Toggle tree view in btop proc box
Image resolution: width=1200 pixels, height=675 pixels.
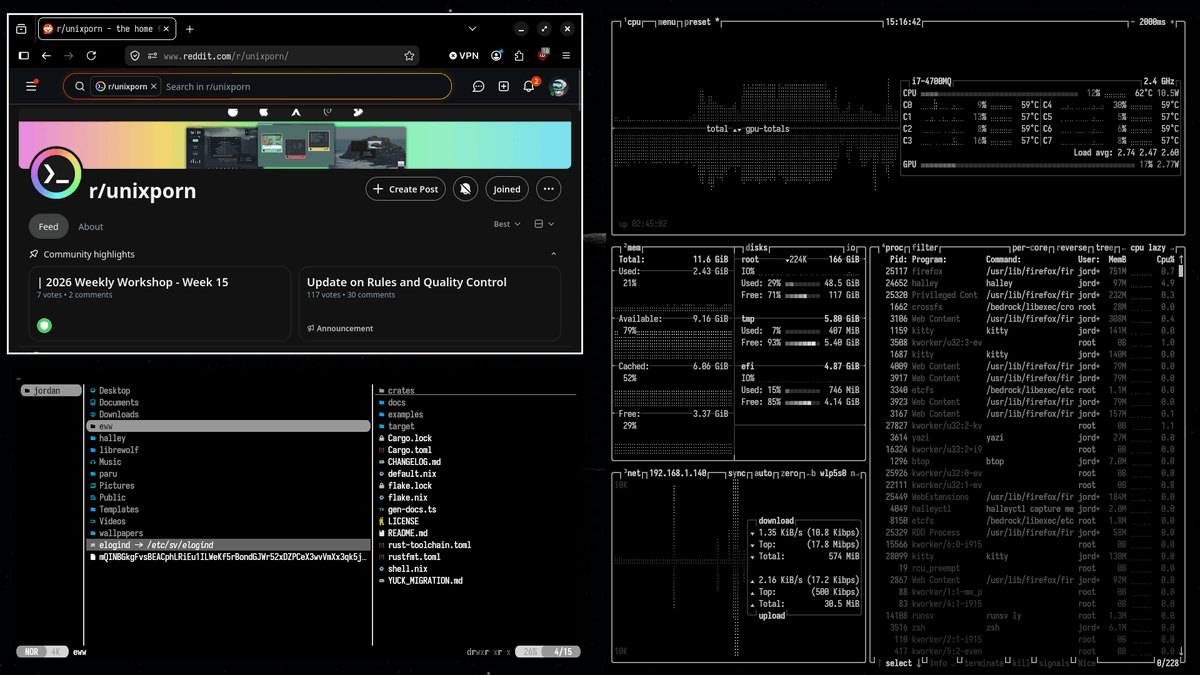coord(1107,247)
